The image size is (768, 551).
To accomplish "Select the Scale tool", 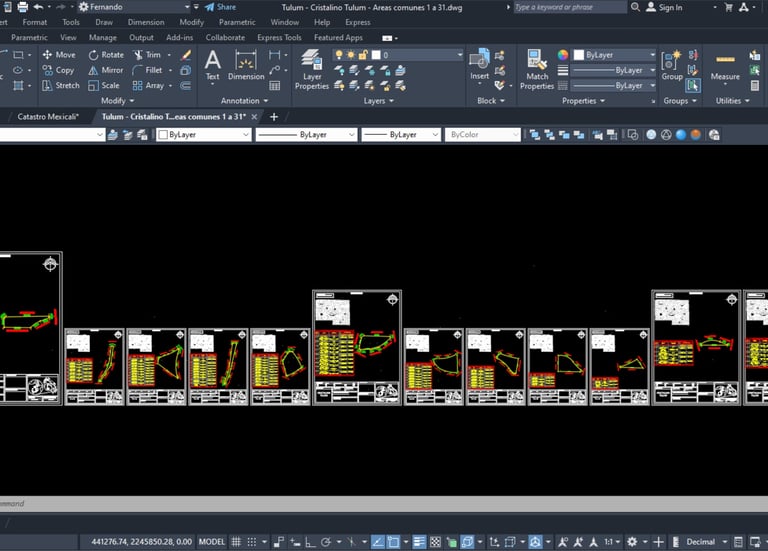I will 104,85.
